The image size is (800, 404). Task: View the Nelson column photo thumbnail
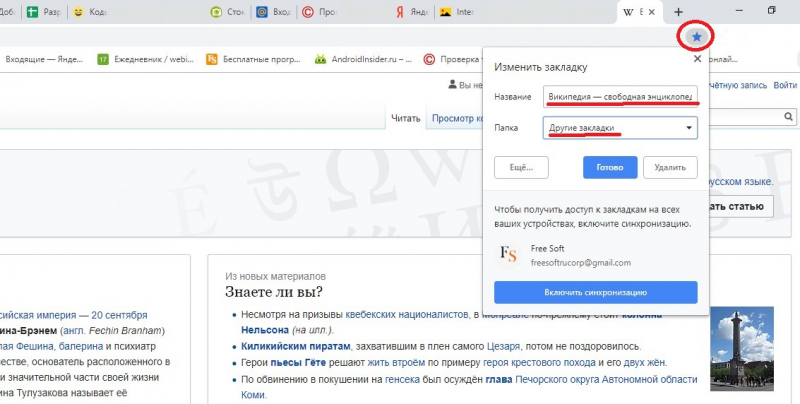click(742, 348)
